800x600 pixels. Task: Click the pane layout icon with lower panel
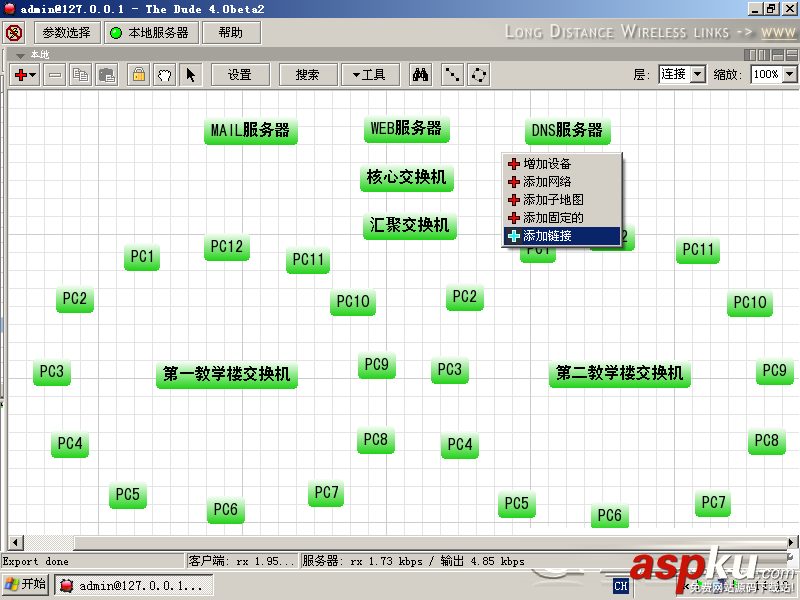coord(778,55)
